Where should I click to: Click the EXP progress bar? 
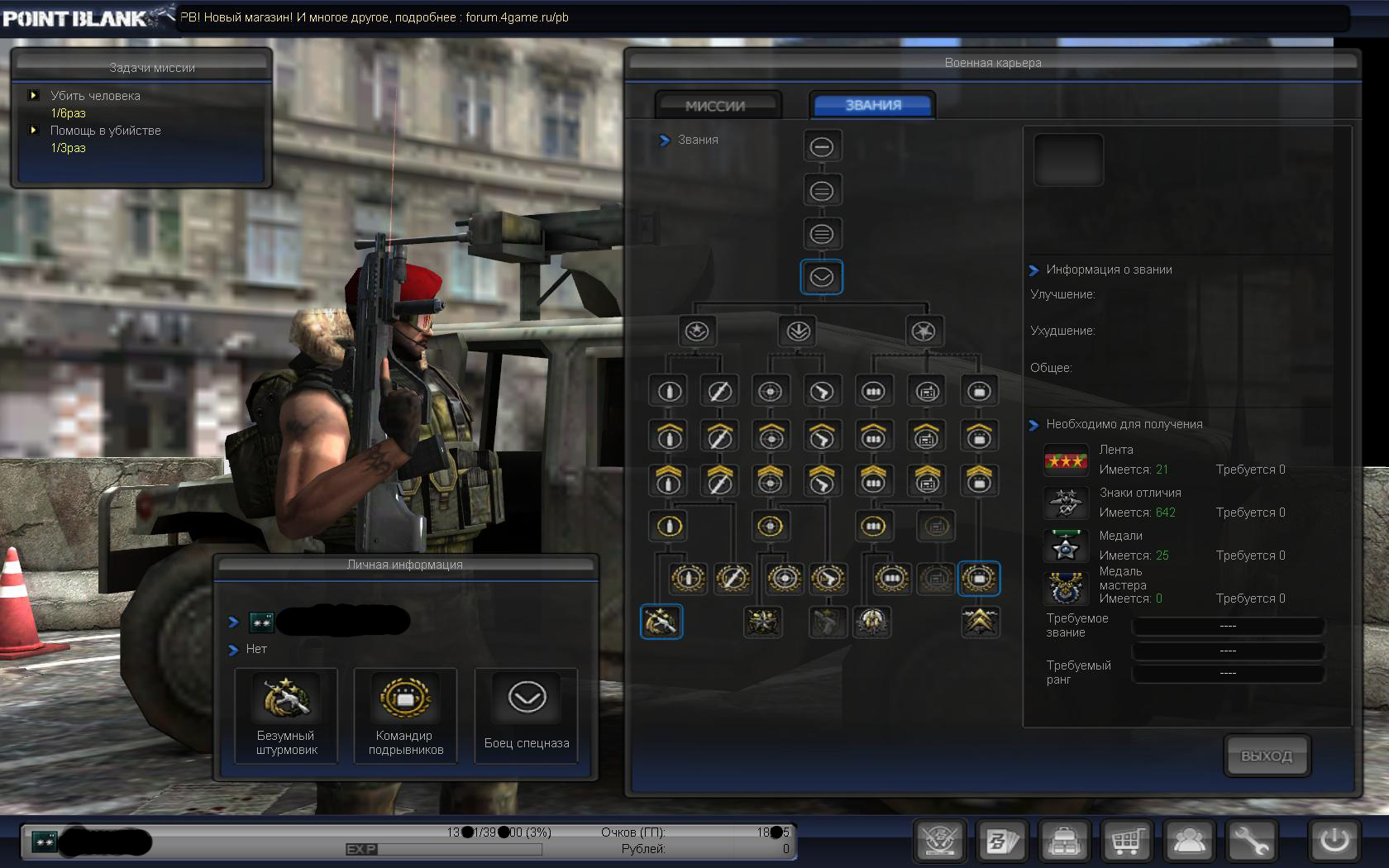tap(459, 849)
